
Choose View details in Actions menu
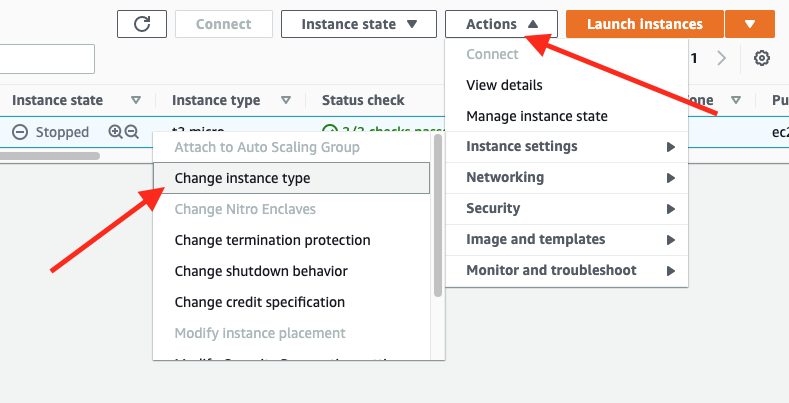pos(504,85)
